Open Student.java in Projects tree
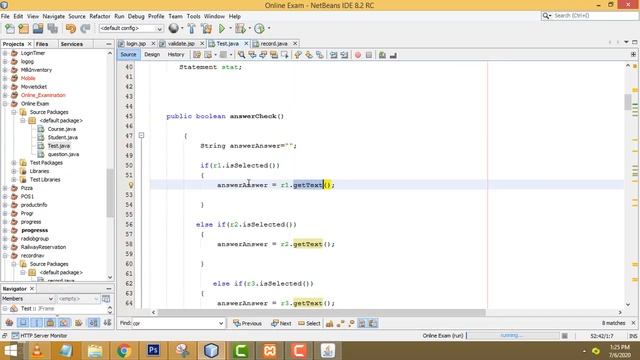640x360 pixels. click(x=62, y=137)
